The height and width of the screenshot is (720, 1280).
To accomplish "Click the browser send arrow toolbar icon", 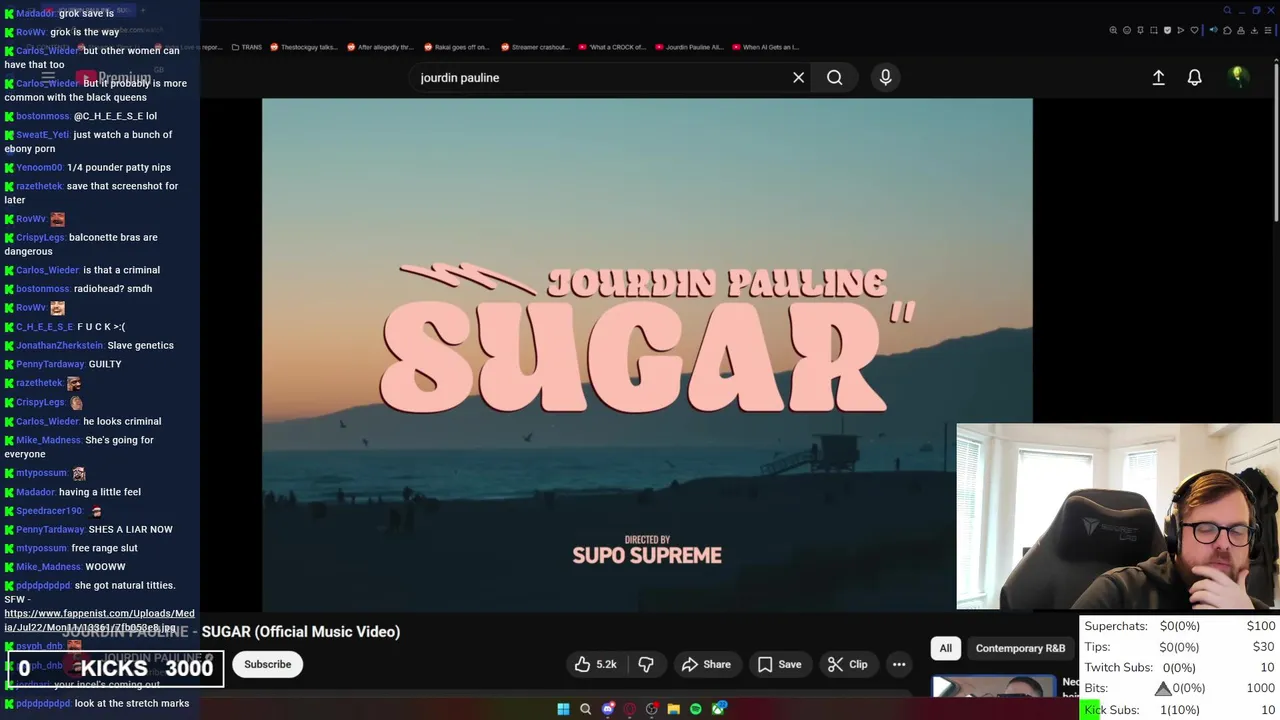I will [1181, 30].
